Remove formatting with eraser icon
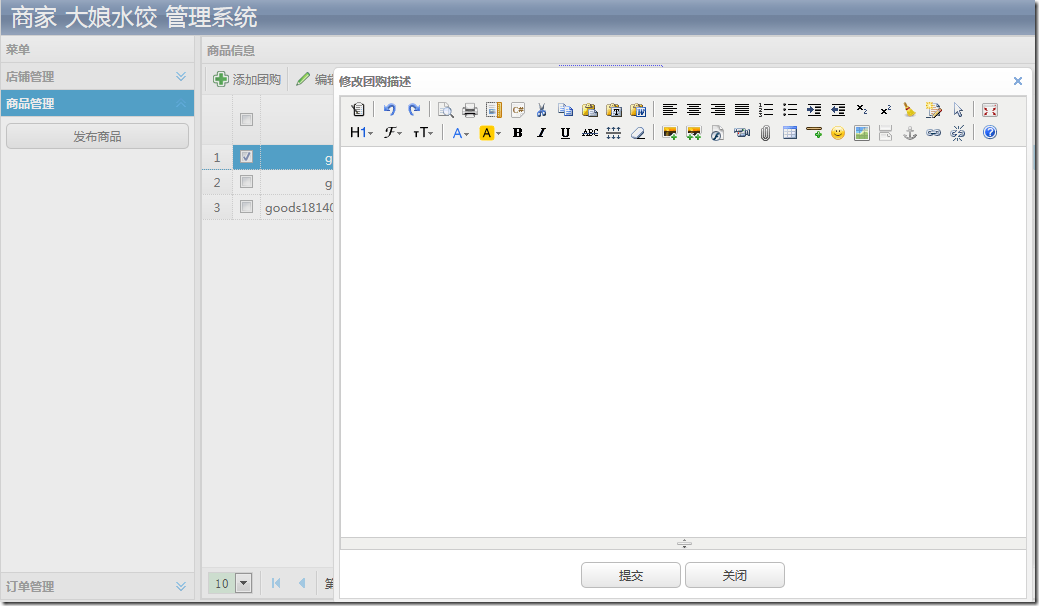This screenshot has height=606, width=1039. pyautogui.click(x=637, y=132)
